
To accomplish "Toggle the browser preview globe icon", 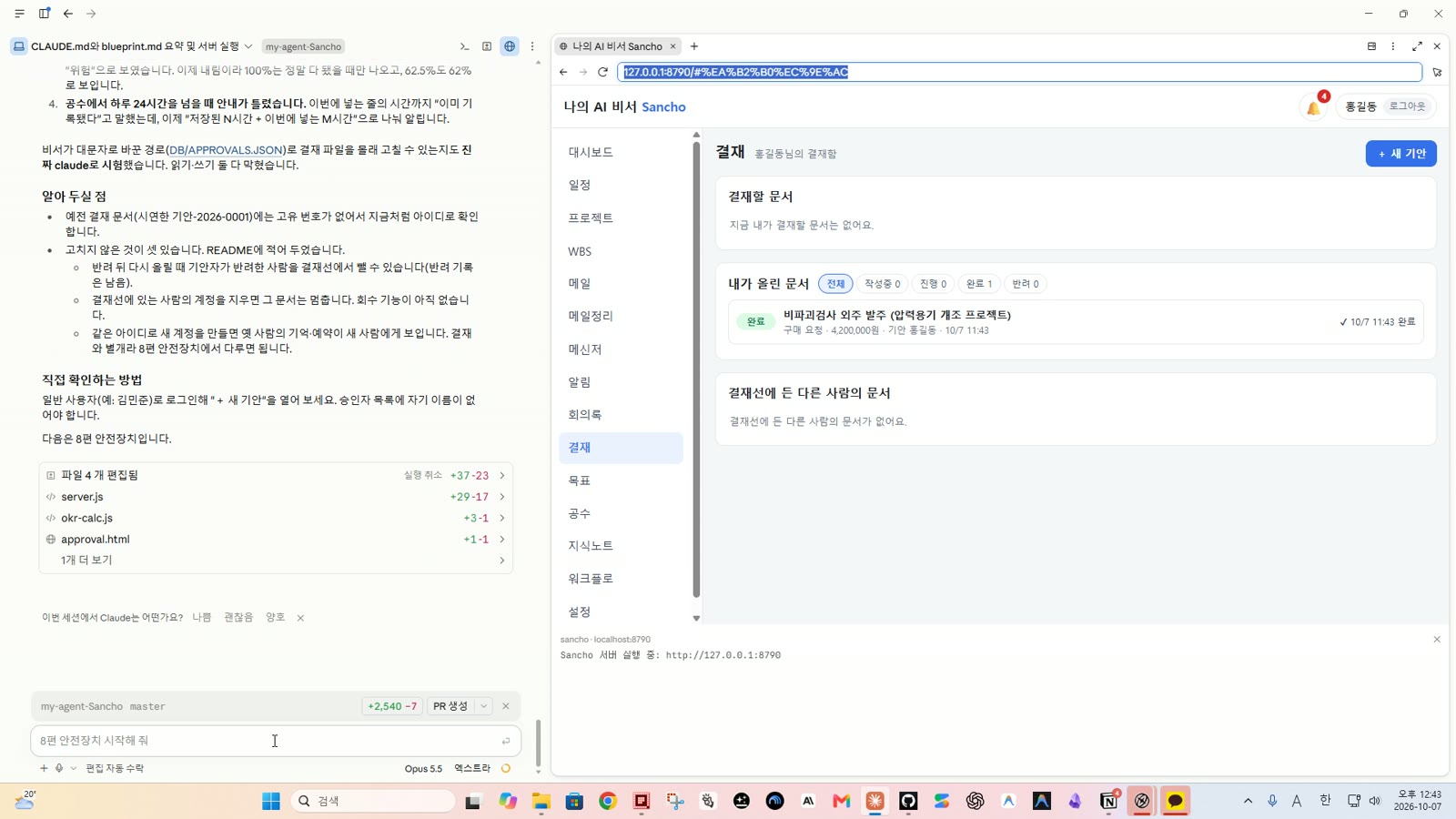I will pyautogui.click(x=510, y=46).
